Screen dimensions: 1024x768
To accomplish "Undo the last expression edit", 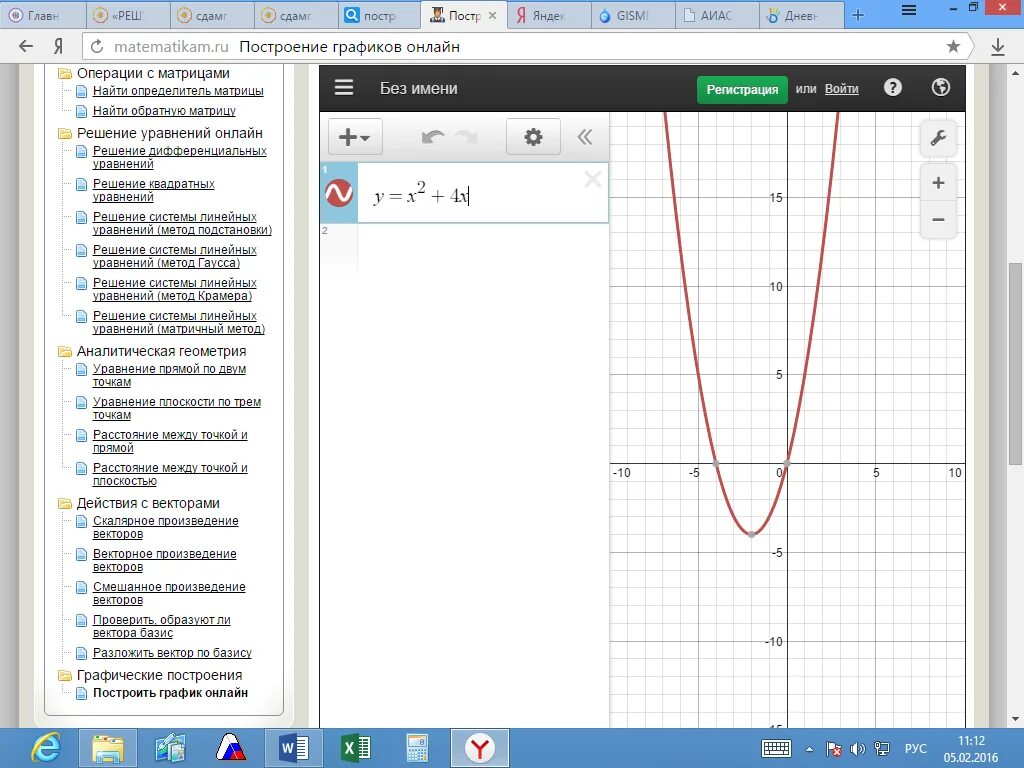I will pos(432,137).
